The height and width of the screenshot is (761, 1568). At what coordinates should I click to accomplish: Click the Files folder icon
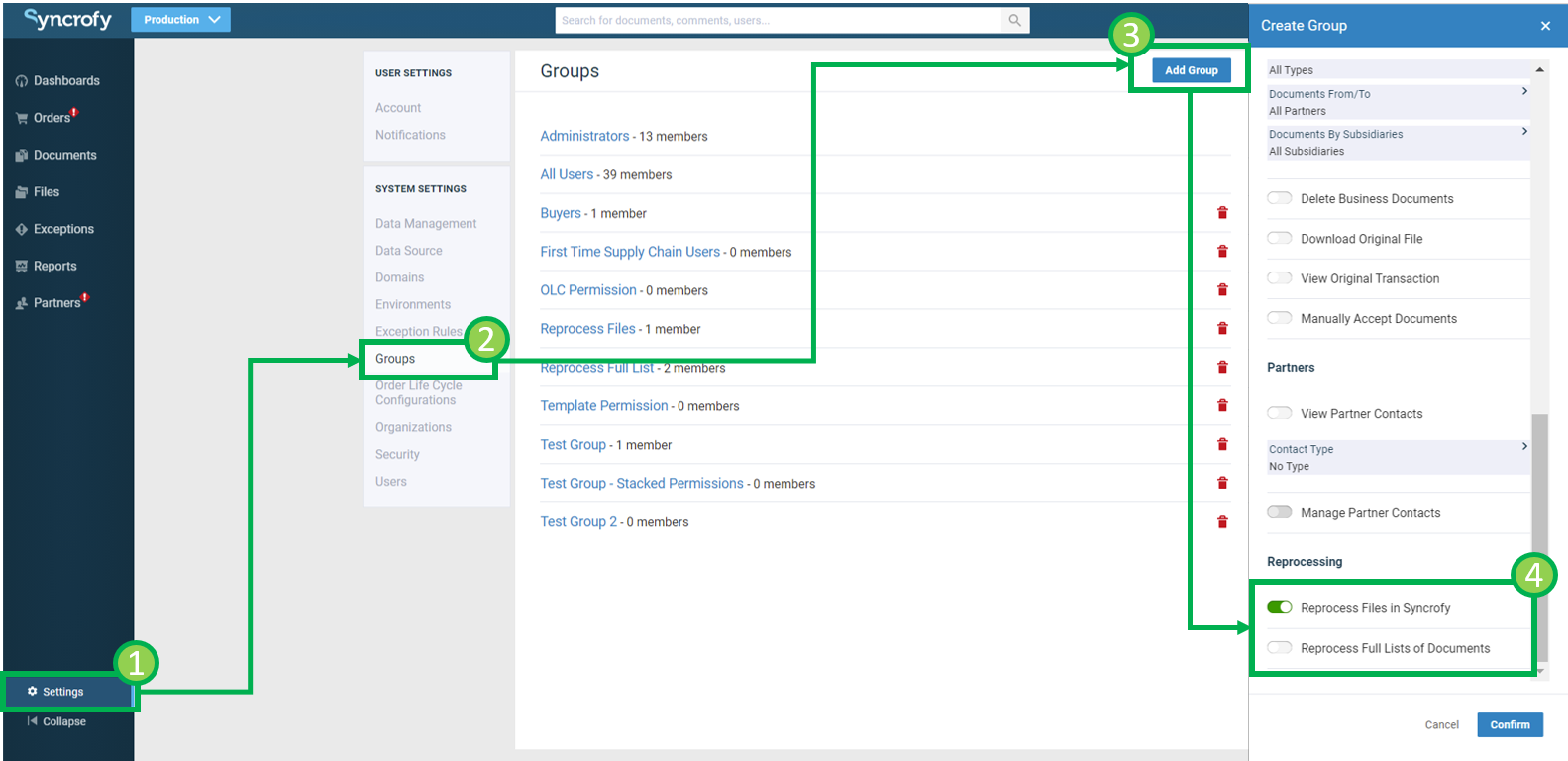point(22,192)
